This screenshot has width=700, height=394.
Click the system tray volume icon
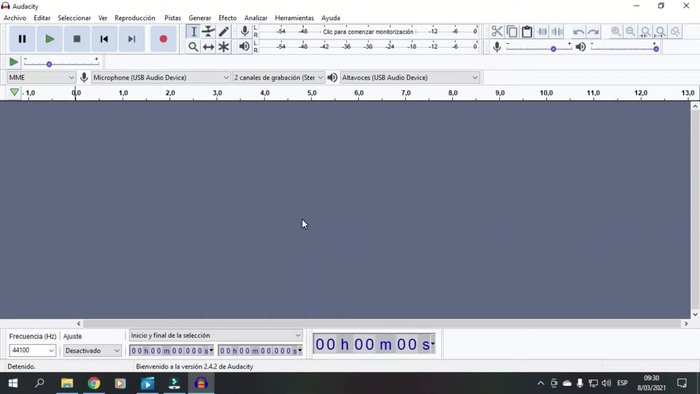tap(606, 383)
